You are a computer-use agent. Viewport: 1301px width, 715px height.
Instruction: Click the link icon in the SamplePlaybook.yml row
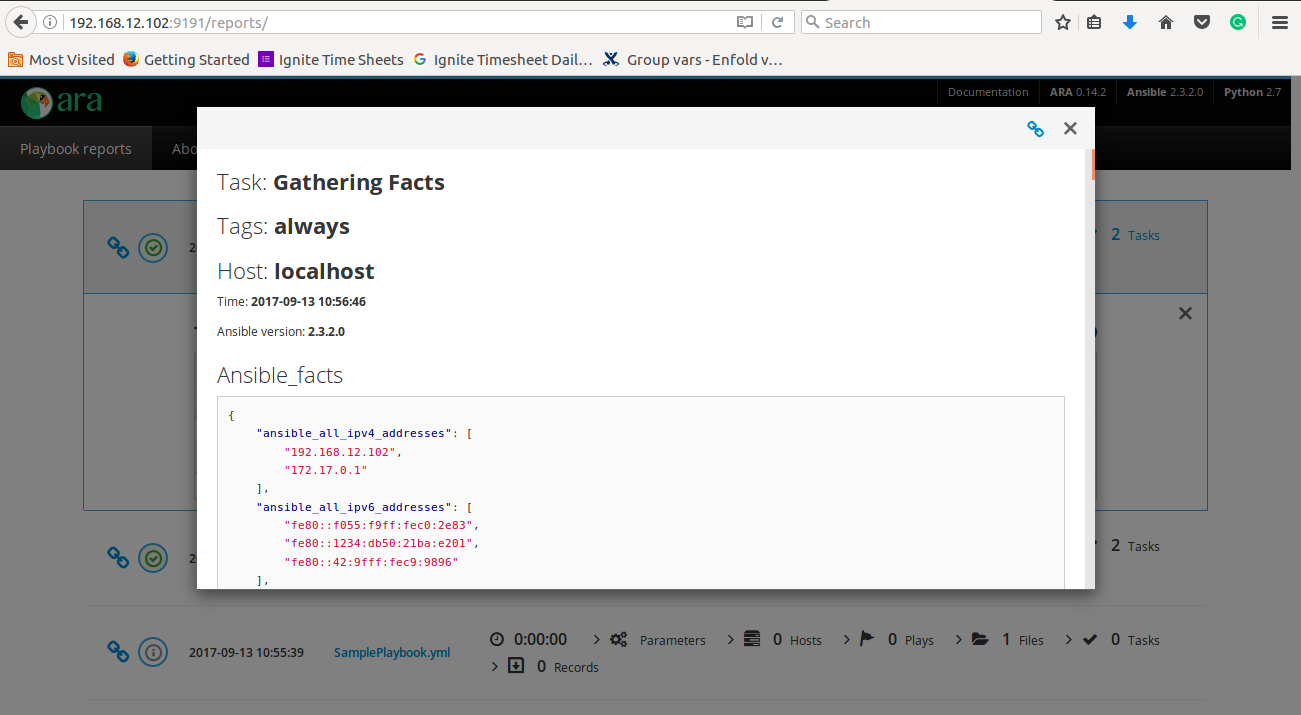[x=118, y=651]
